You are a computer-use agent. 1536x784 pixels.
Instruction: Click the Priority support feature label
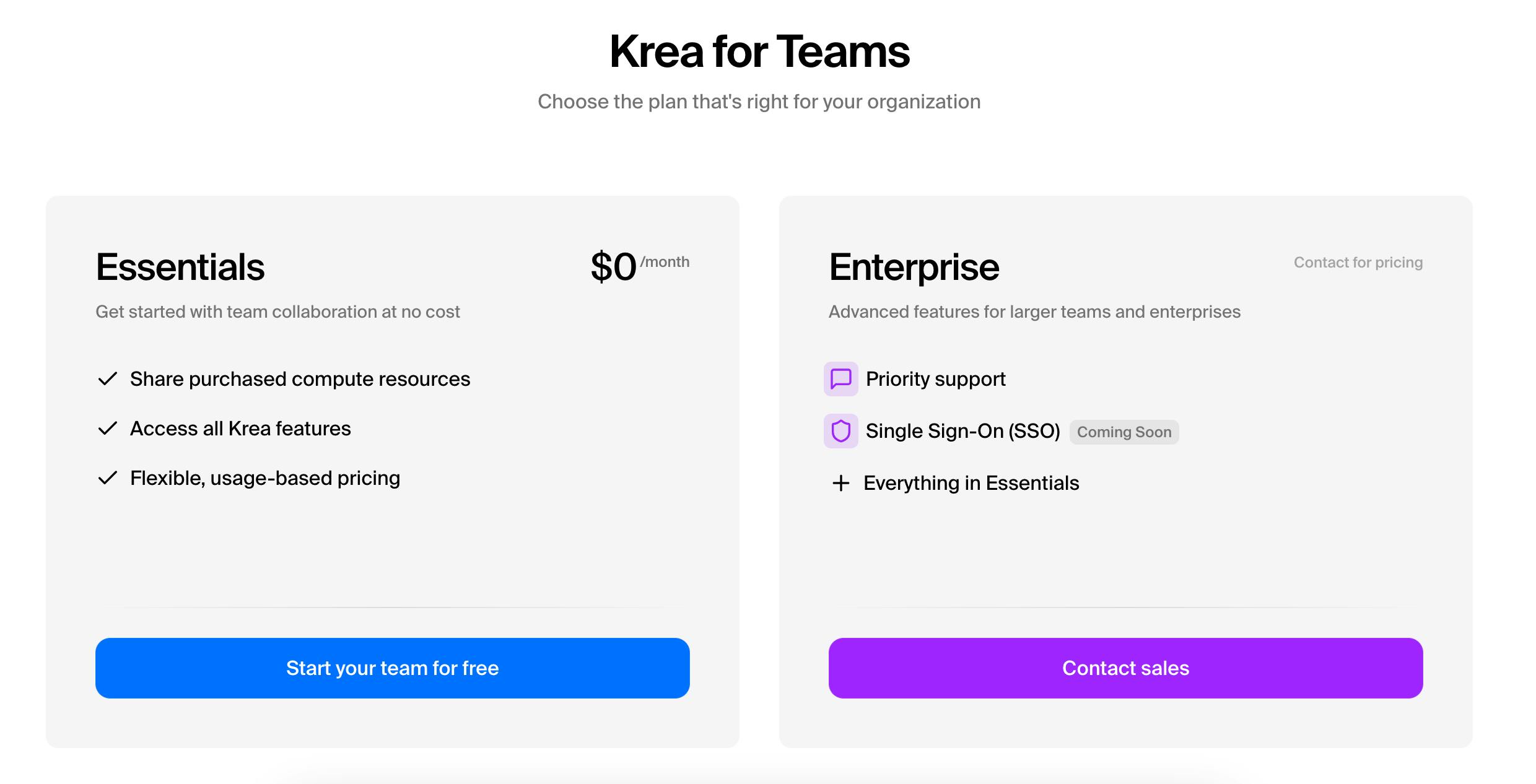(935, 379)
